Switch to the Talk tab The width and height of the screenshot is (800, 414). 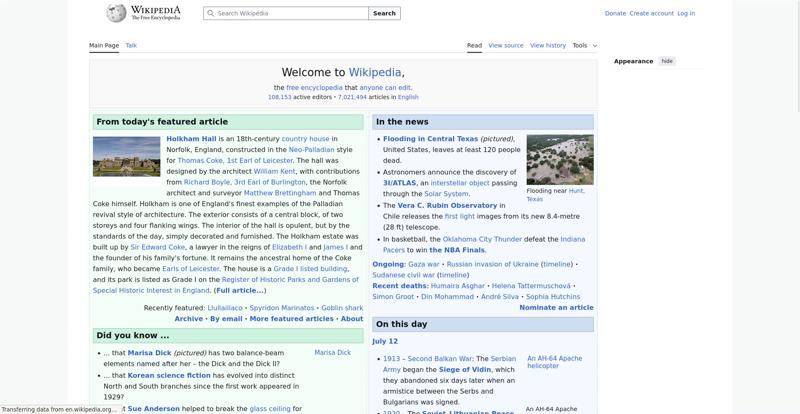131,45
